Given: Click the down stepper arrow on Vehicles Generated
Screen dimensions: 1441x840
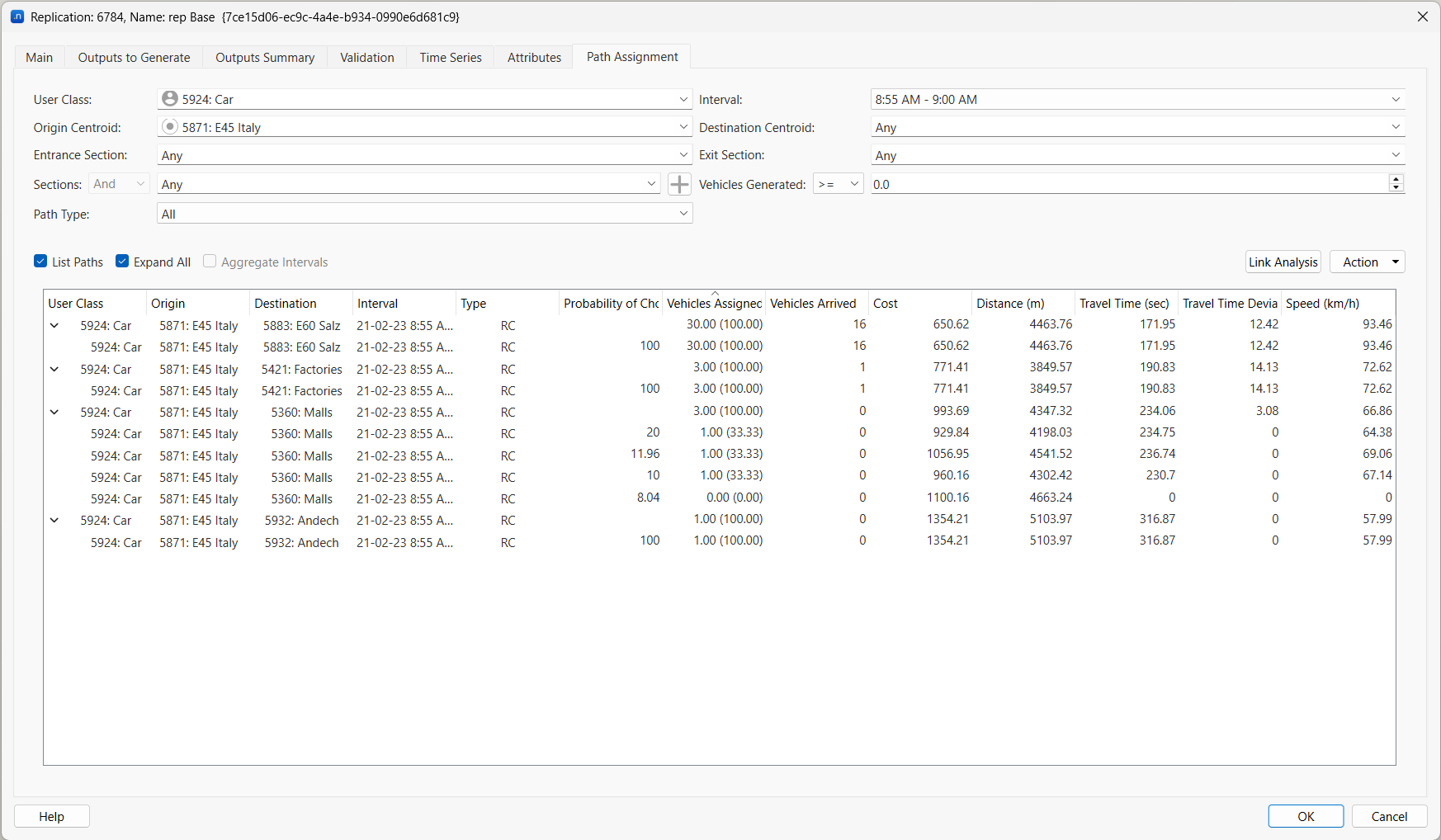Looking at the screenshot, I should click(x=1395, y=188).
